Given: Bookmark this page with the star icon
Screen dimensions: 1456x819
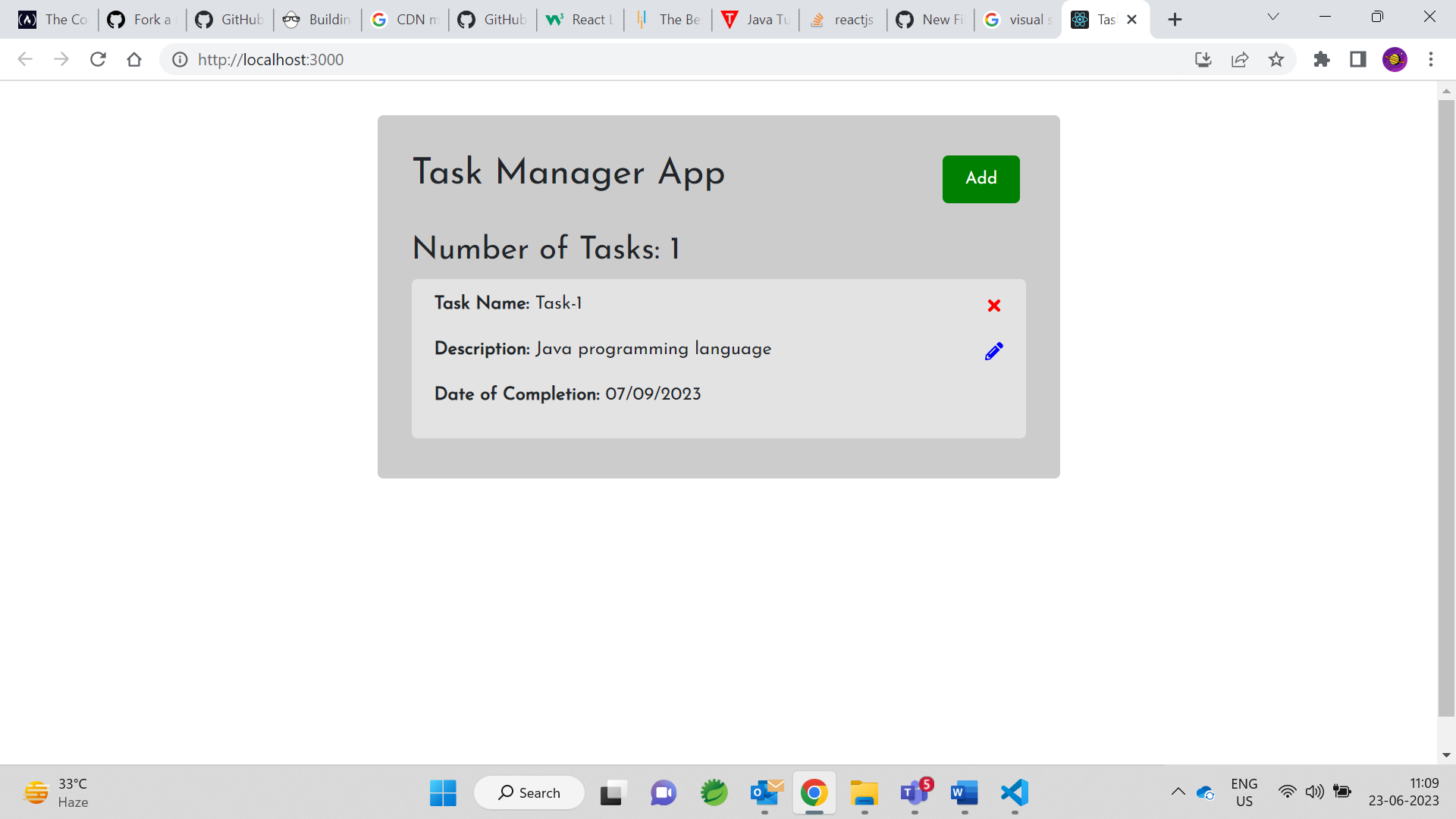Looking at the screenshot, I should 1276,59.
